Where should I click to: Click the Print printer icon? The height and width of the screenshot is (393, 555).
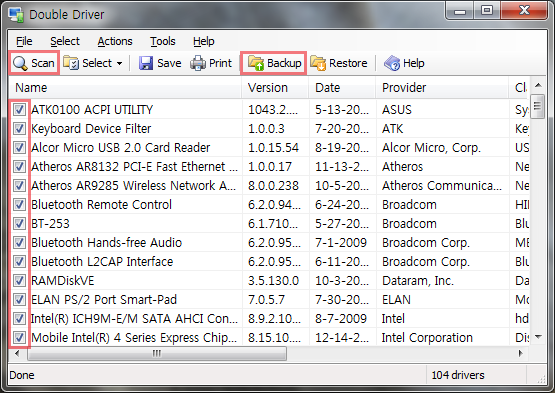pyautogui.click(x=198, y=63)
